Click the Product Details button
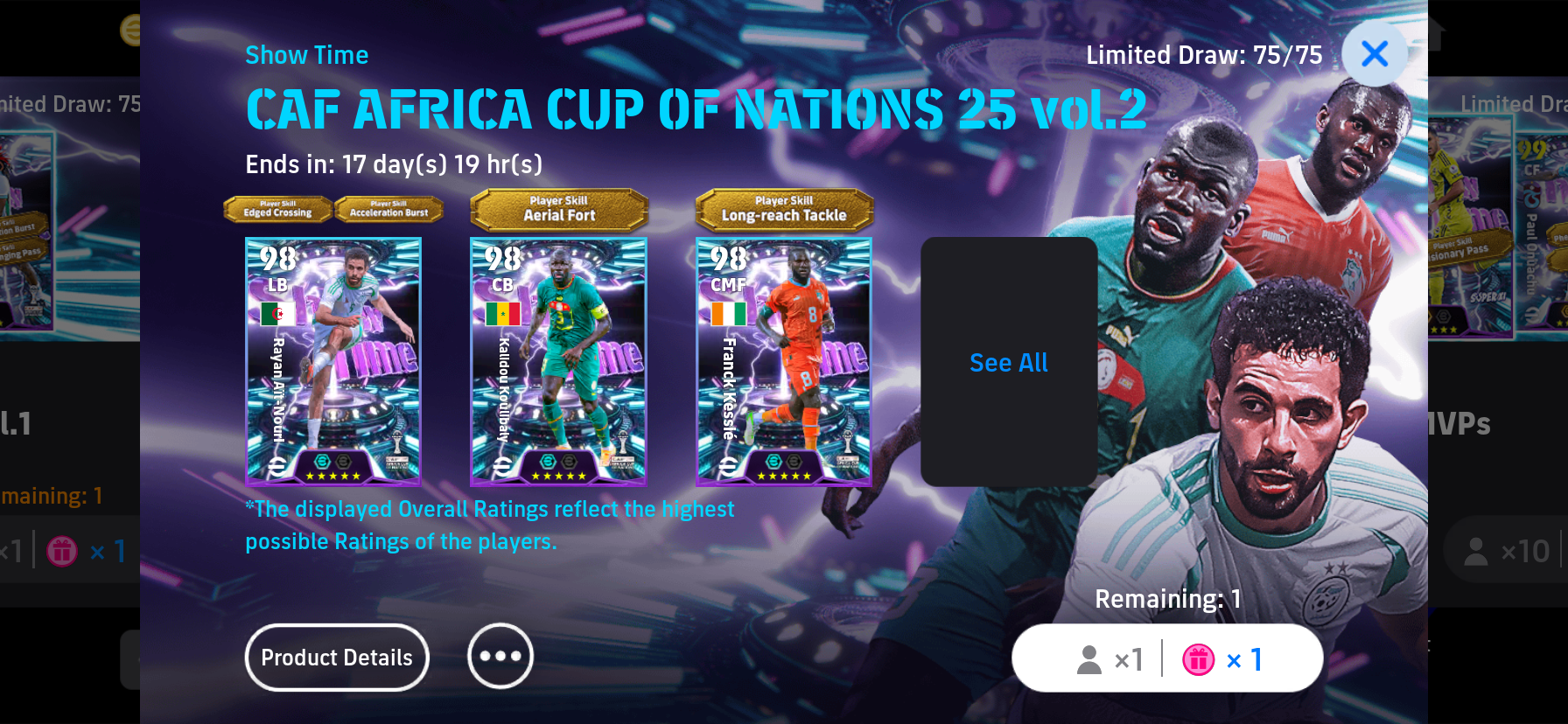Screen dimensions: 1568x724 (x=337, y=658)
